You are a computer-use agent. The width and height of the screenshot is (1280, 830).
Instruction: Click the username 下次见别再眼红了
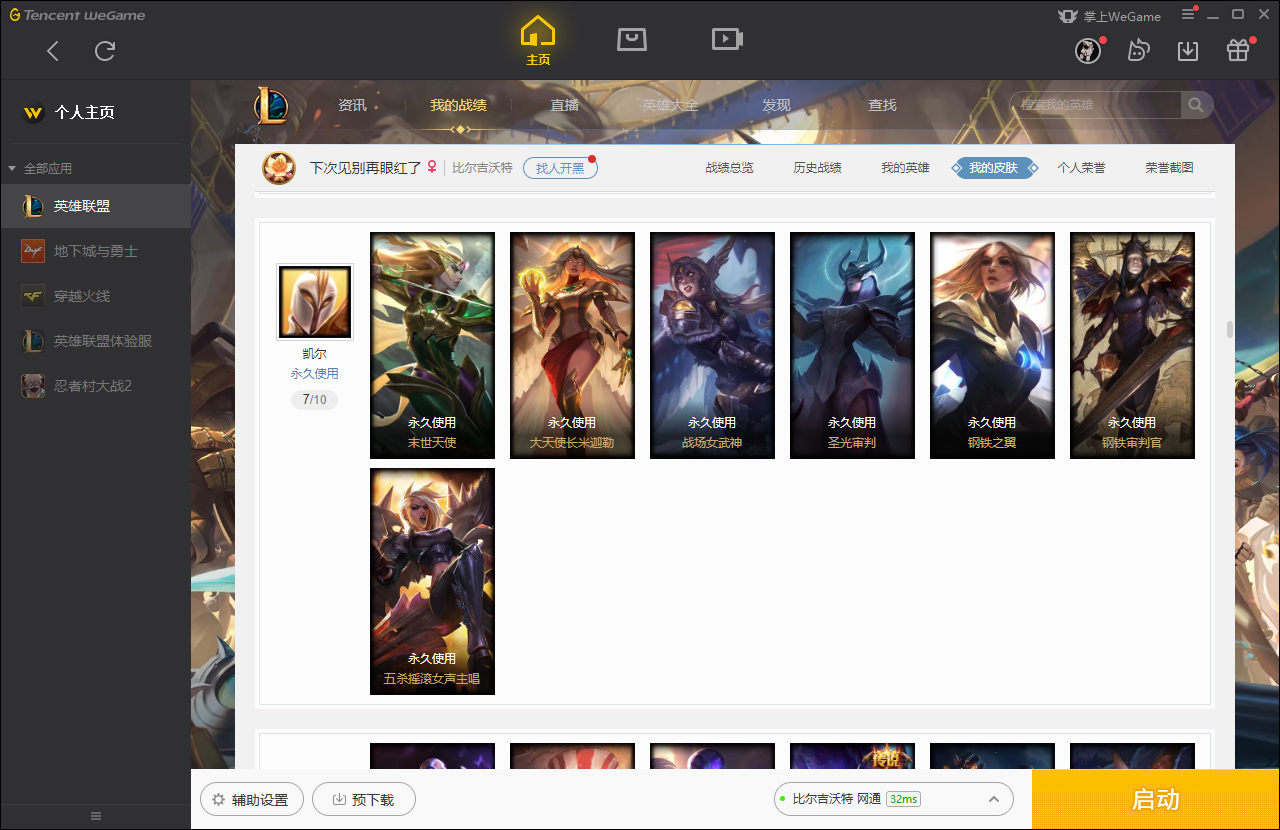[x=366, y=168]
